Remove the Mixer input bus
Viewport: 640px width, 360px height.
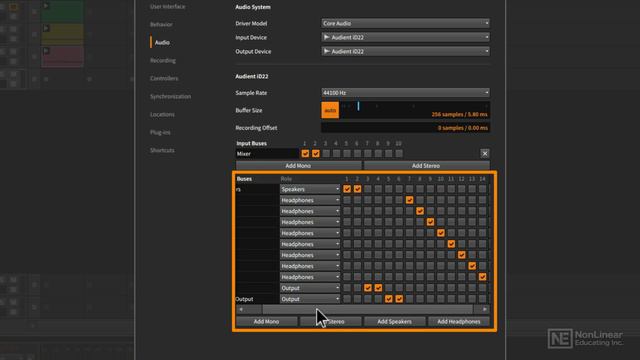484,153
